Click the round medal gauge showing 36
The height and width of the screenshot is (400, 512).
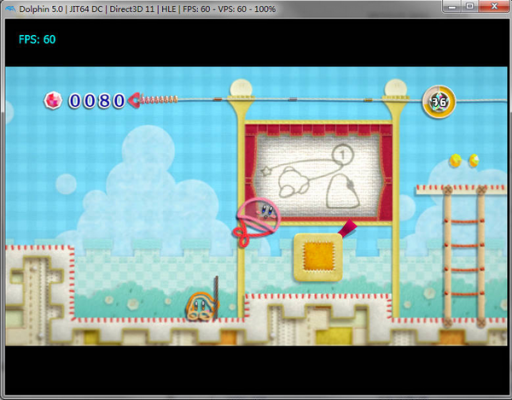click(439, 101)
